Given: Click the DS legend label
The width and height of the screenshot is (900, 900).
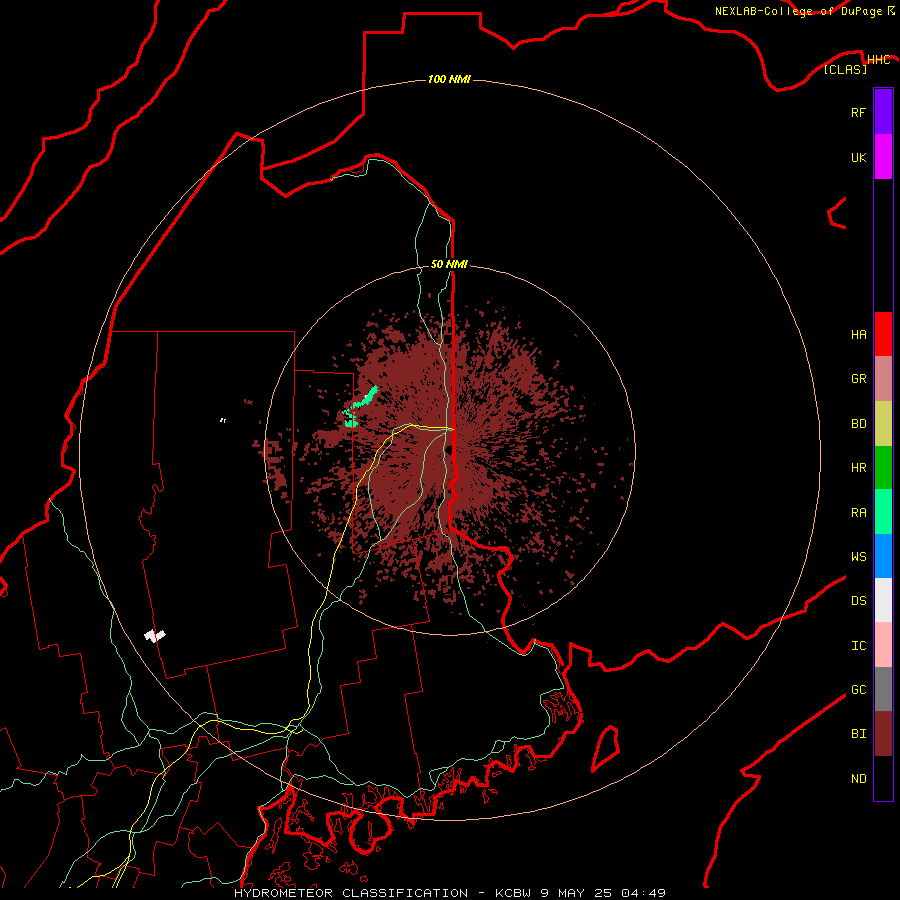Looking at the screenshot, I should [858, 601].
